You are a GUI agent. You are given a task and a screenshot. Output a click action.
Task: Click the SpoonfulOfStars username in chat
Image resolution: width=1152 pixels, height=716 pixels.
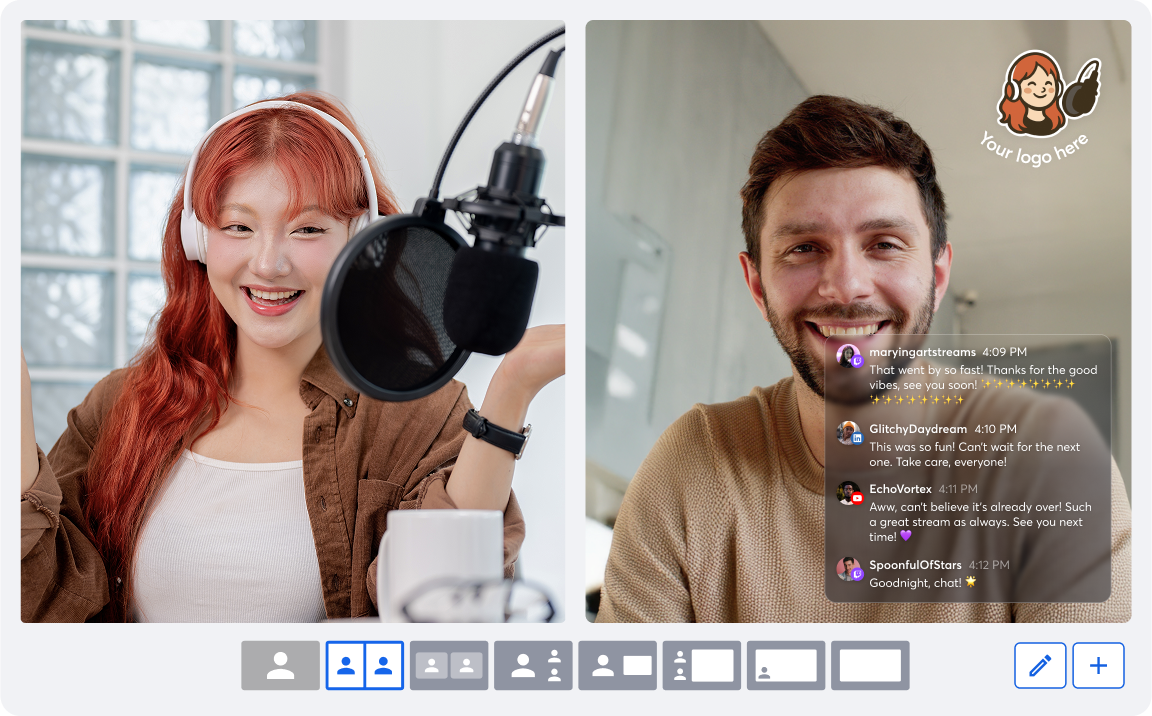click(915, 565)
